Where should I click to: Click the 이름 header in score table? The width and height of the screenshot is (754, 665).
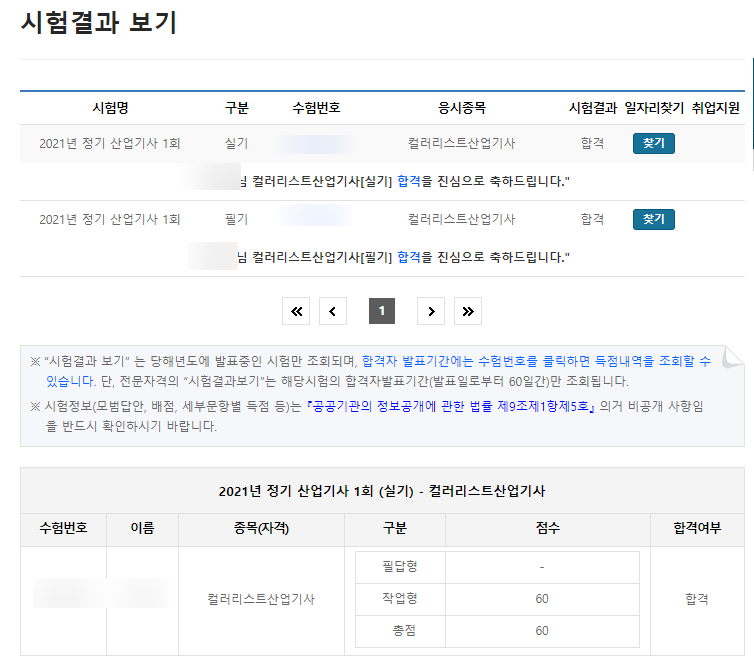coord(142,528)
